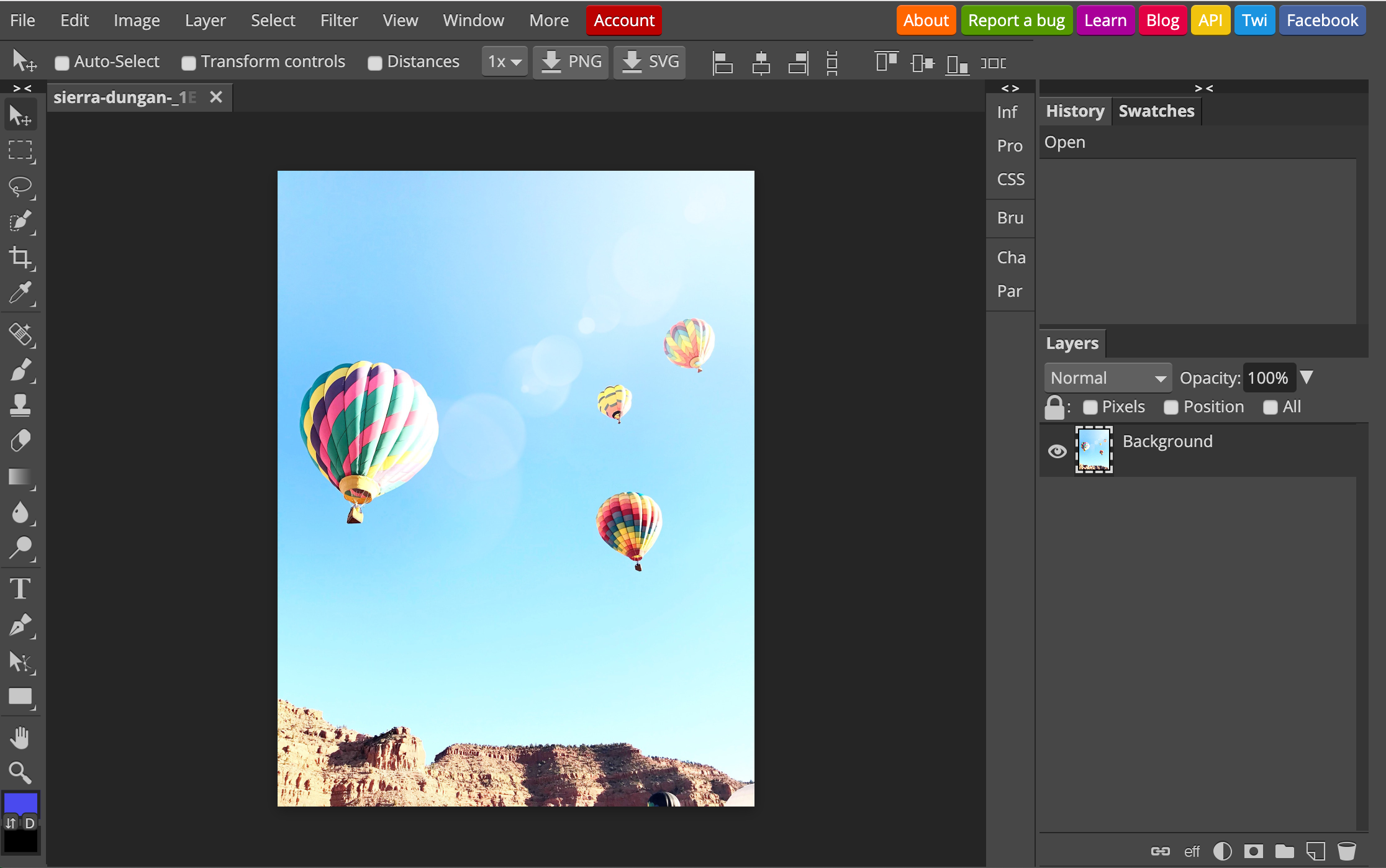Click the red Account button
The height and width of the screenshot is (868, 1386).
[624, 20]
